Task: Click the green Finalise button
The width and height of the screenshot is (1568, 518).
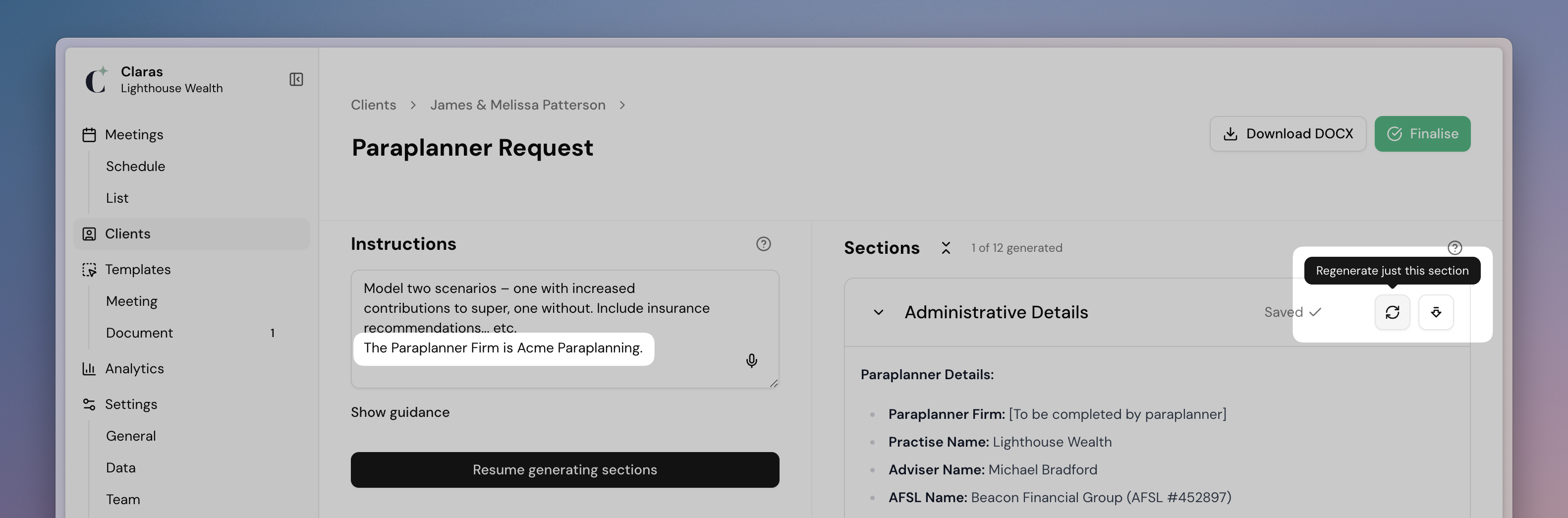Action: (x=1422, y=133)
